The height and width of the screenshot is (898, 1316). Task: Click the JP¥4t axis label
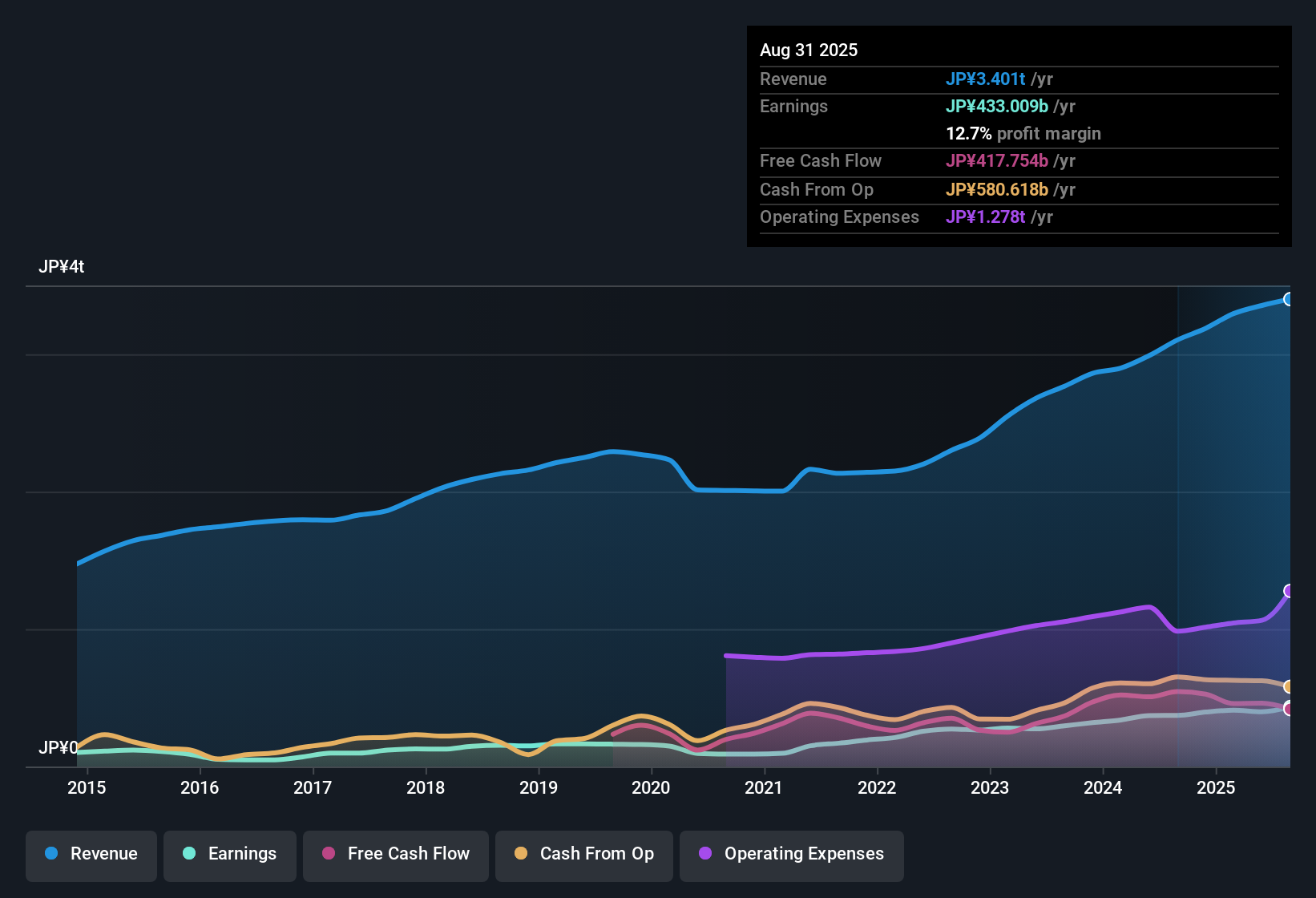[61, 266]
